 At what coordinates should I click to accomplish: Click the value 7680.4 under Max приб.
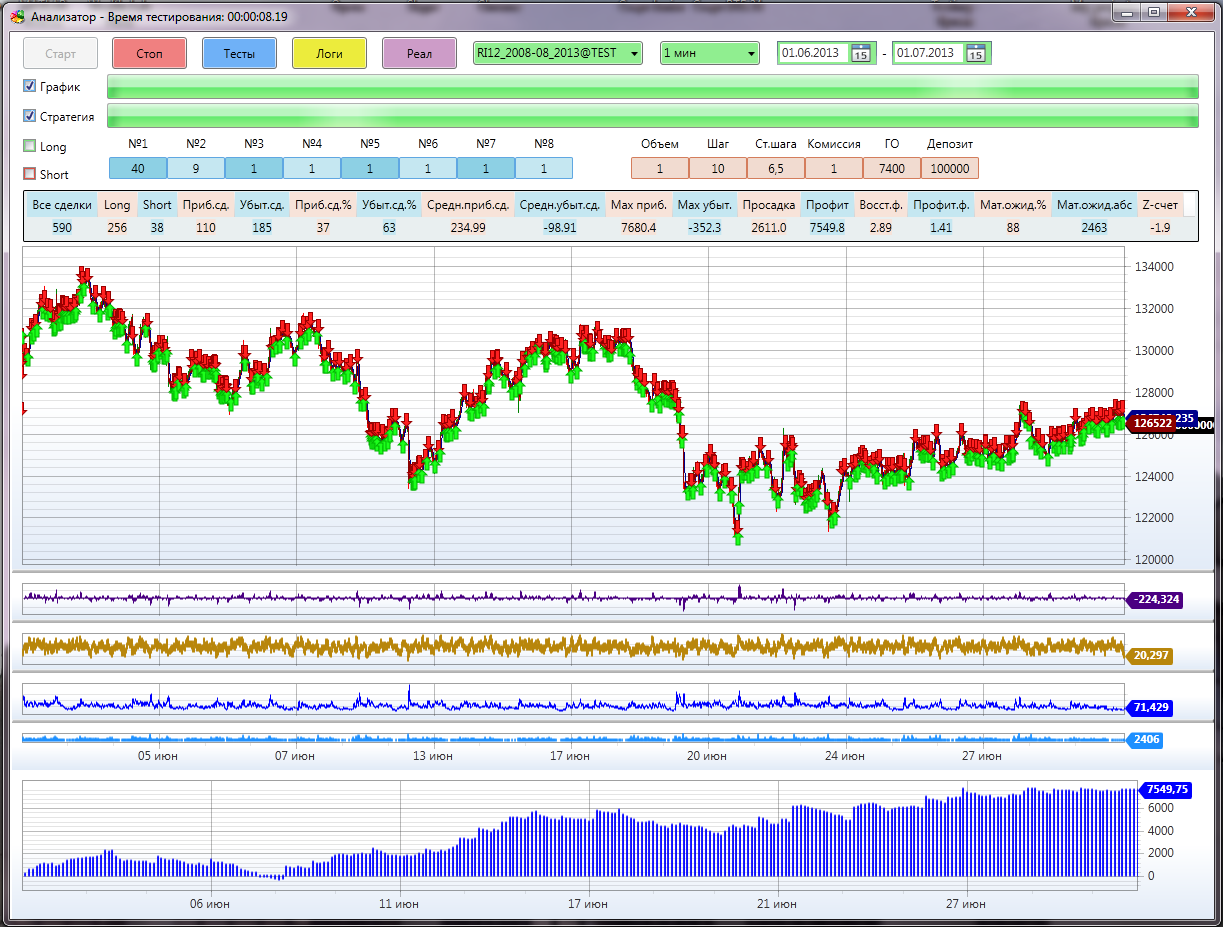(639, 228)
